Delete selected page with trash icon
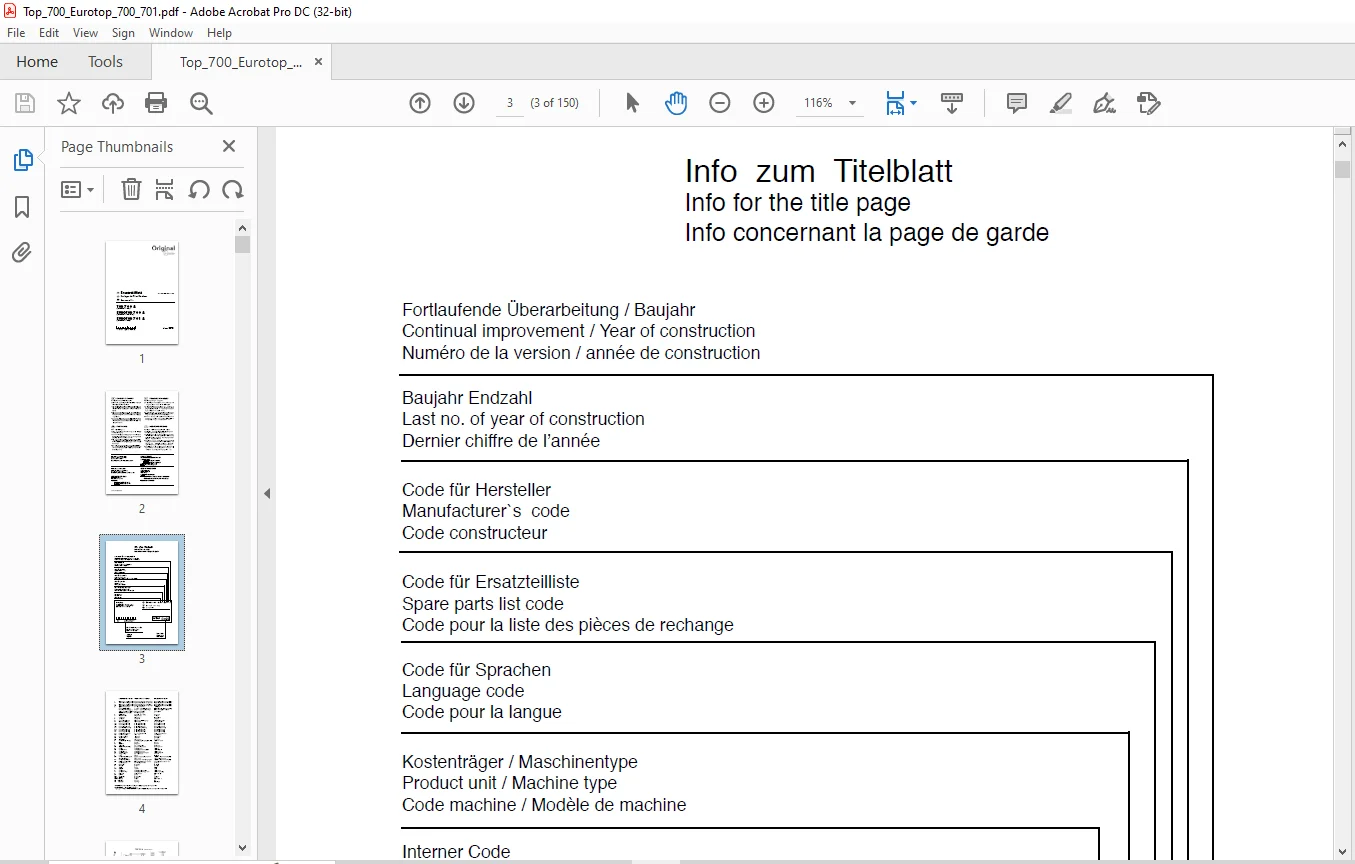 [x=131, y=189]
